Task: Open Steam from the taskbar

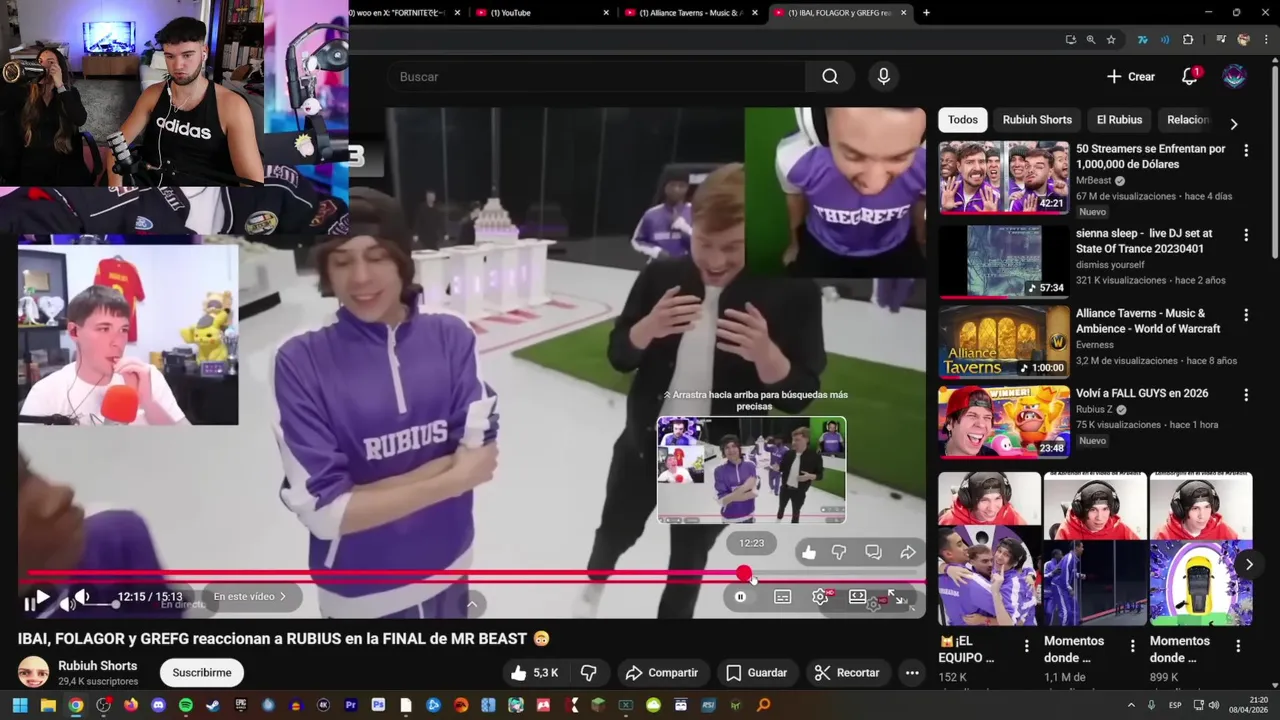Action: (x=213, y=705)
